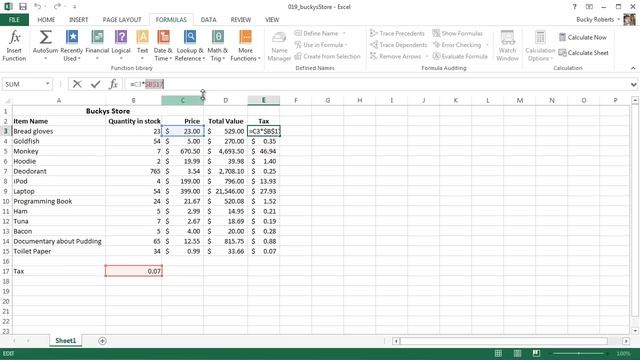The image size is (640, 360).
Task: Expand the Name Box dropdown
Action: tap(47, 84)
